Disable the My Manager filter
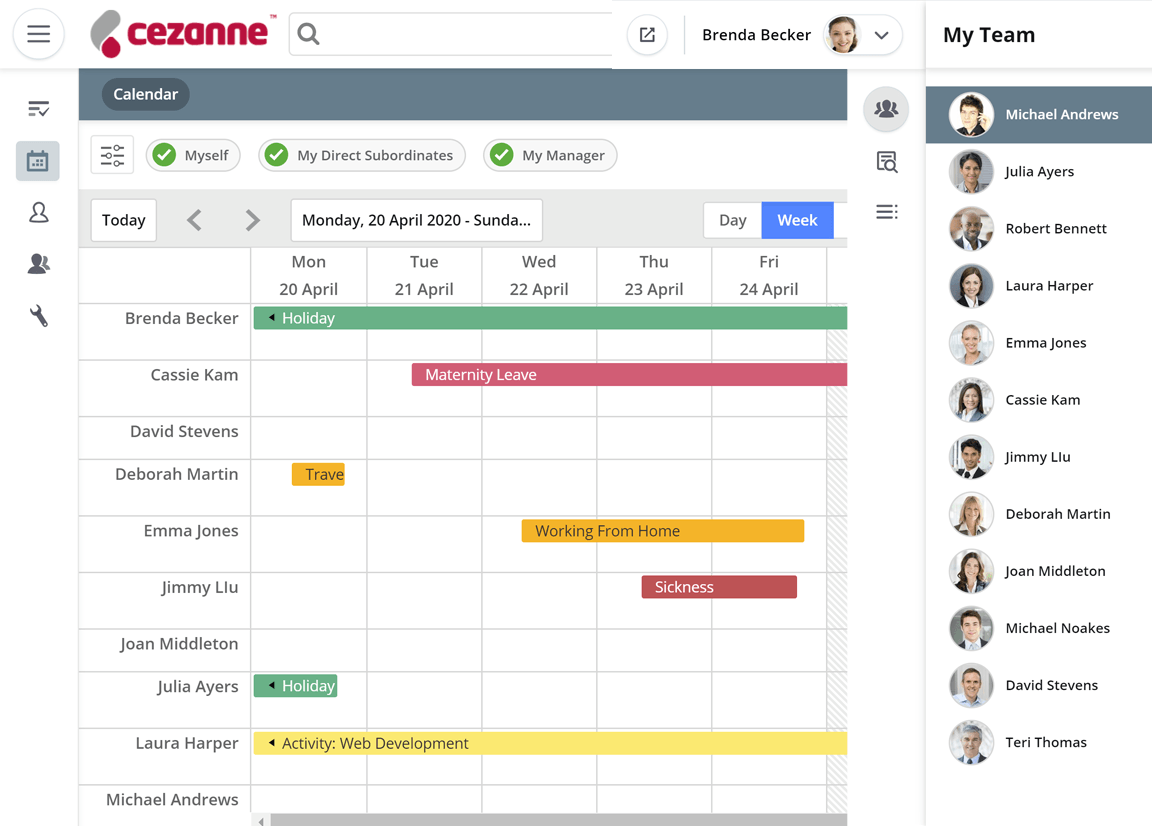This screenshot has width=1152, height=826. click(x=550, y=155)
